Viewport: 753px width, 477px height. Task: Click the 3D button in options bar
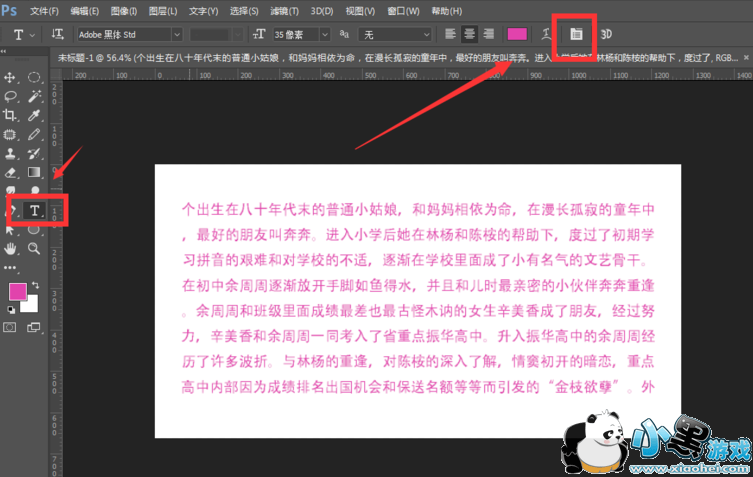click(606, 34)
